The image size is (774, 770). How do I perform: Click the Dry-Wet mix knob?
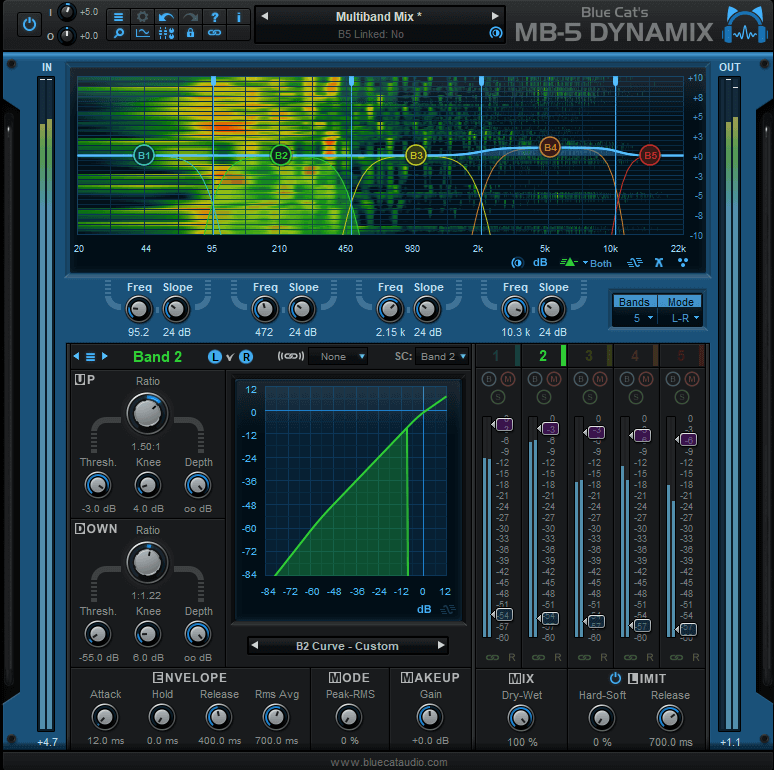(x=520, y=717)
